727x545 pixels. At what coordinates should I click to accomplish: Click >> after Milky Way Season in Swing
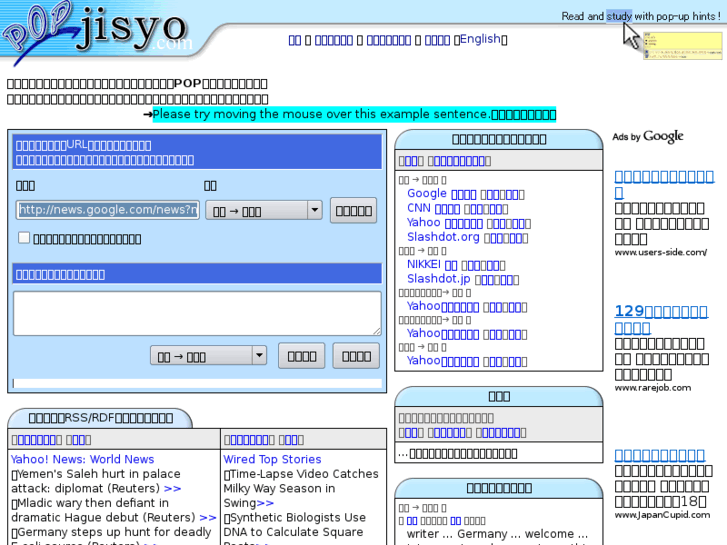pyautogui.click(x=265, y=503)
